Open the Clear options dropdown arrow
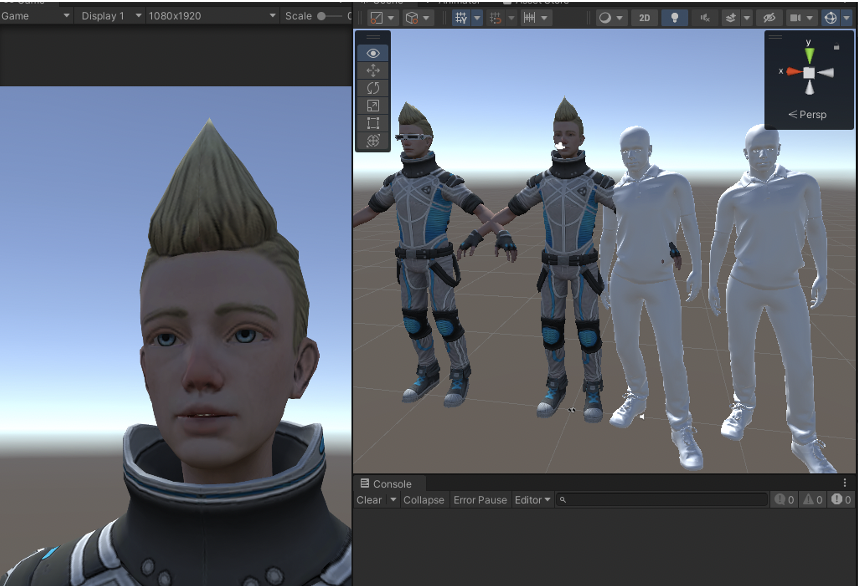 [x=392, y=500]
